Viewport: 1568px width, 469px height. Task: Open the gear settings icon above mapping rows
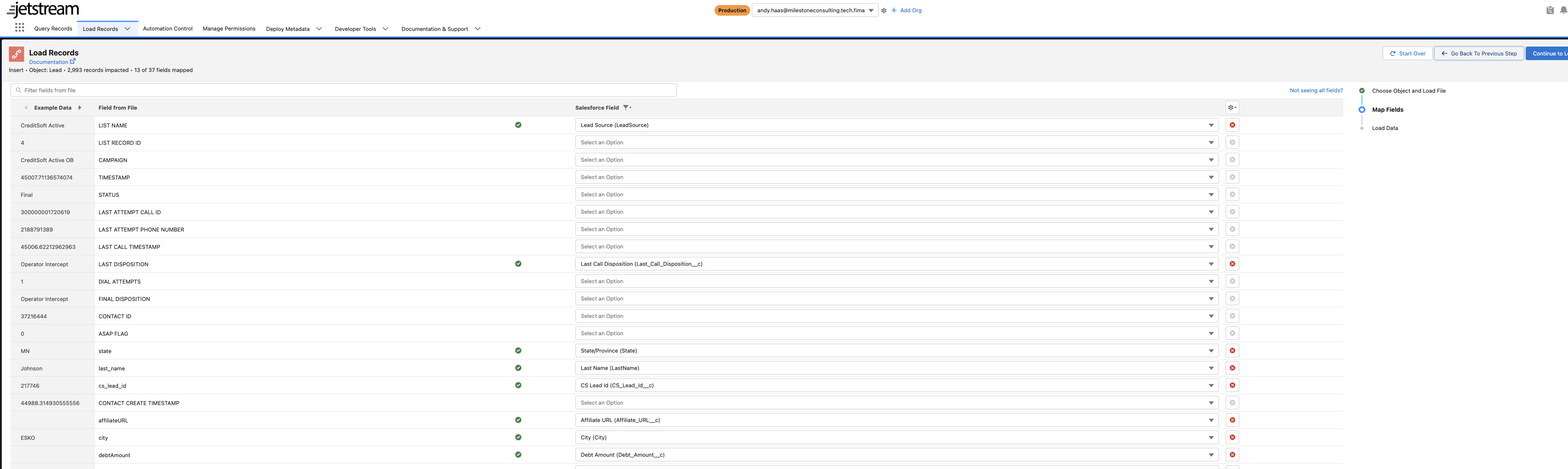pyautogui.click(x=1231, y=107)
